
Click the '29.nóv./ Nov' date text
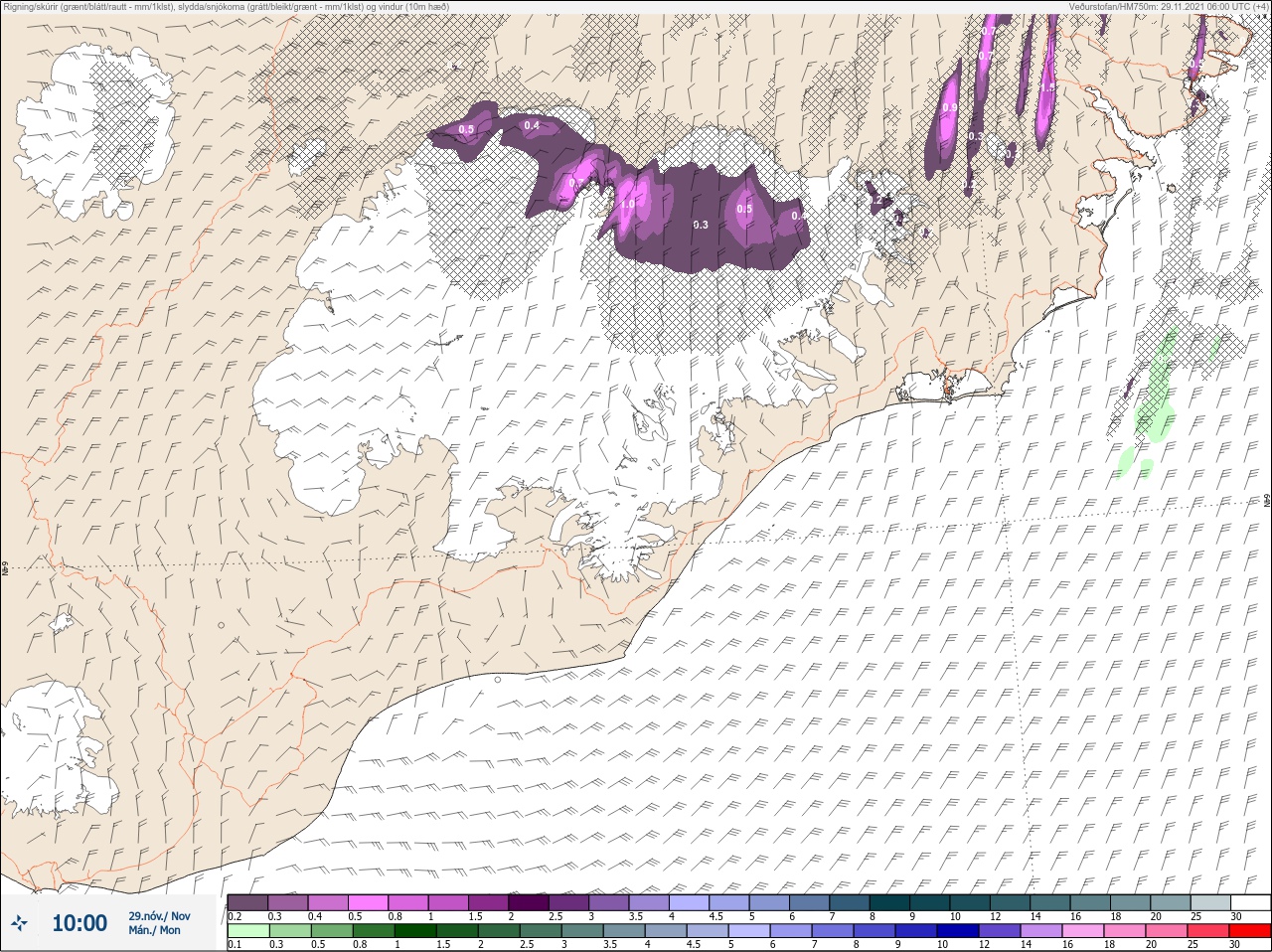159,915
